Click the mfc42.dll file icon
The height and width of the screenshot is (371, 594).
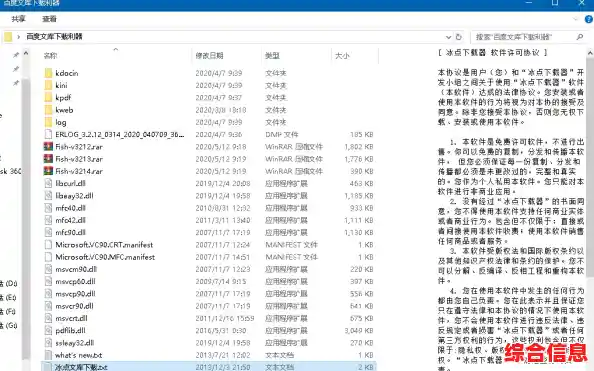point(48,220)
